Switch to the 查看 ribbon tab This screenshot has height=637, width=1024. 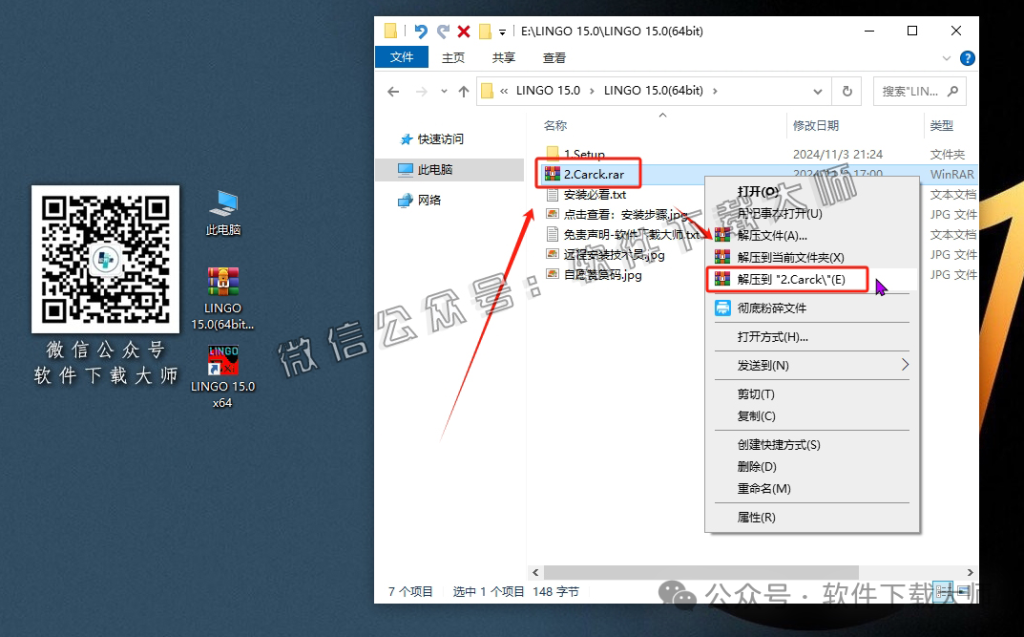click(x=553, y=57)
